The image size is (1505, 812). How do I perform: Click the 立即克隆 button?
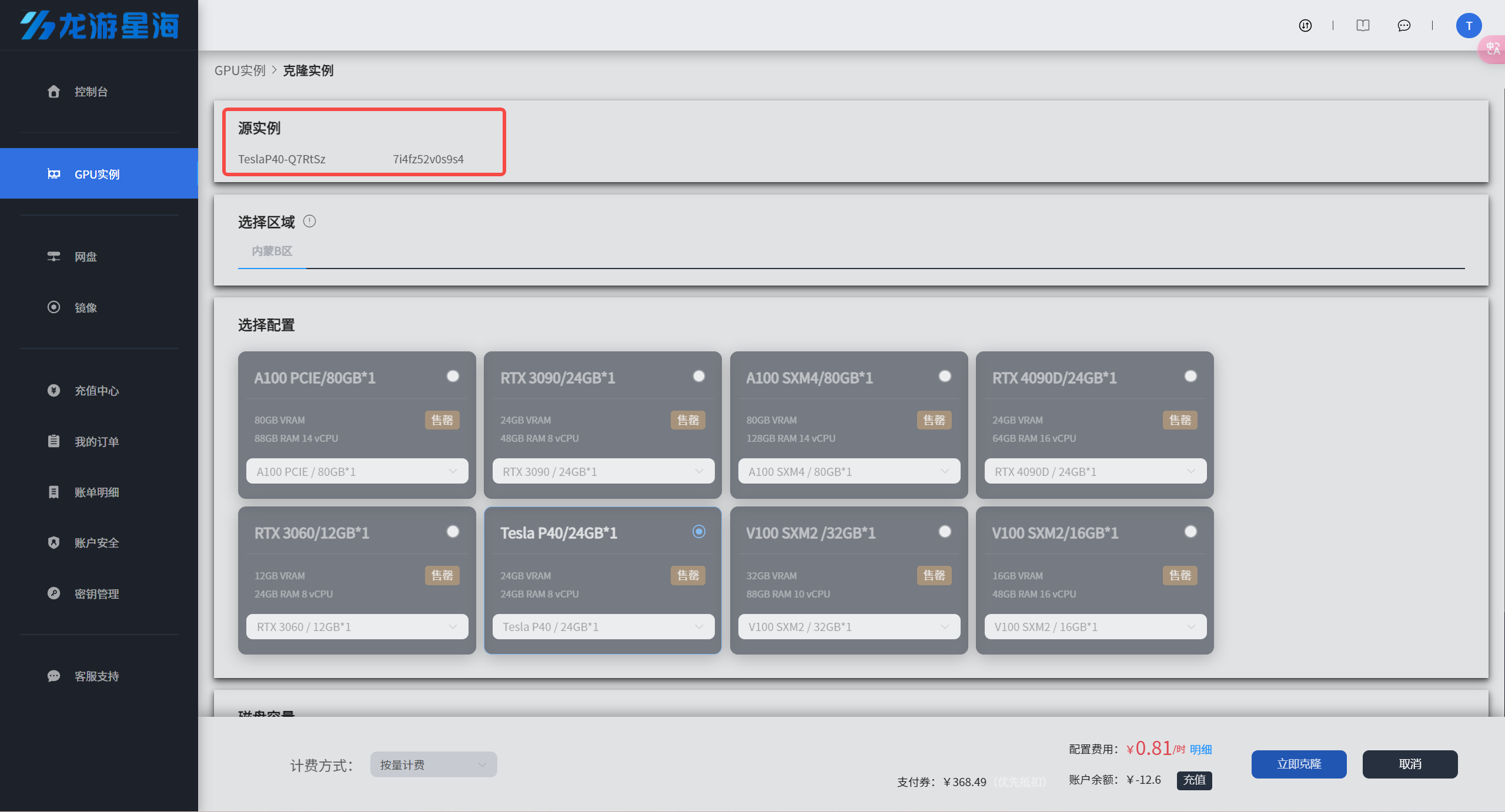click(1299, 764)
